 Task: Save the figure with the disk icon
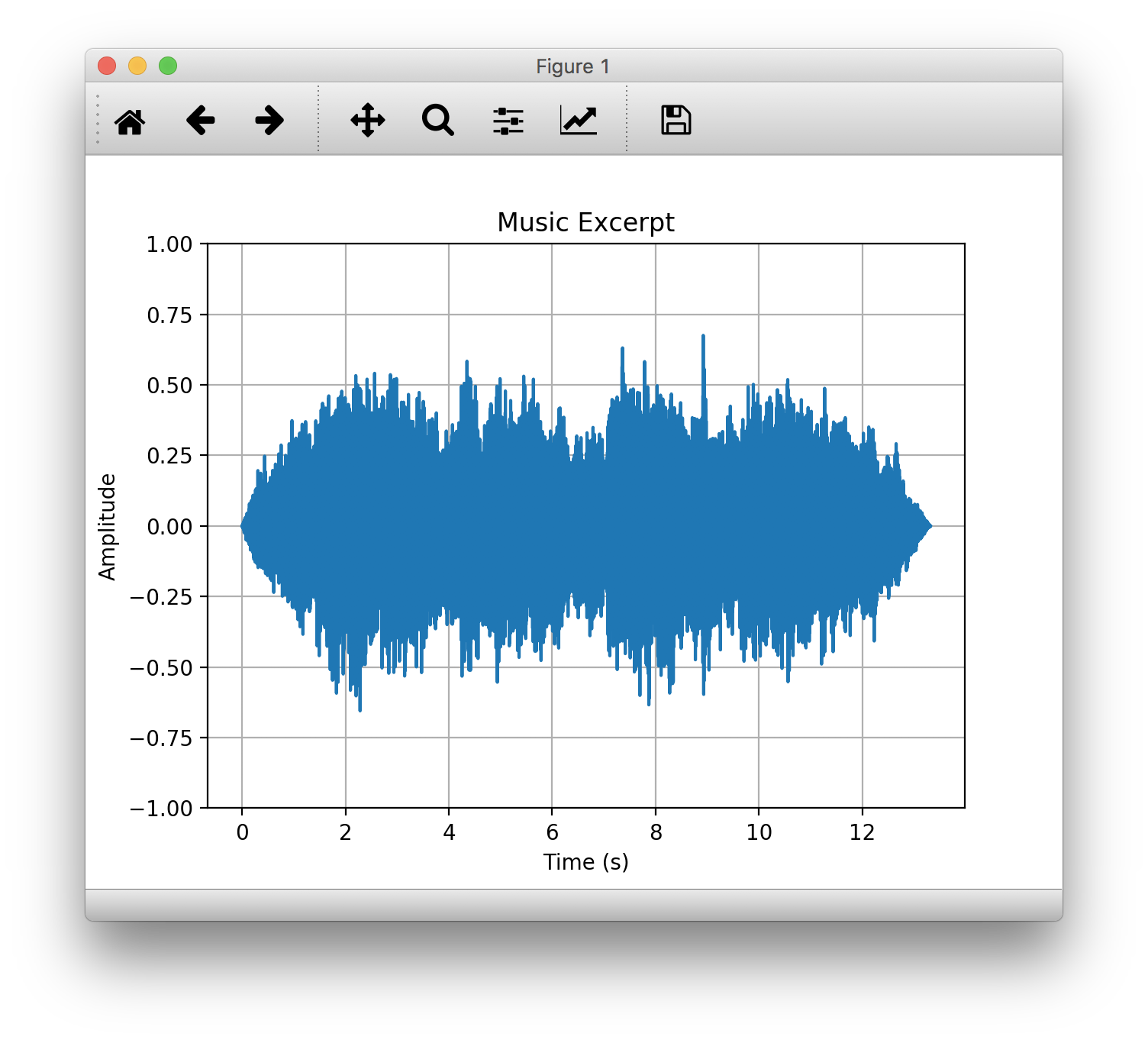pyautogui.click(x=675, y=120)
